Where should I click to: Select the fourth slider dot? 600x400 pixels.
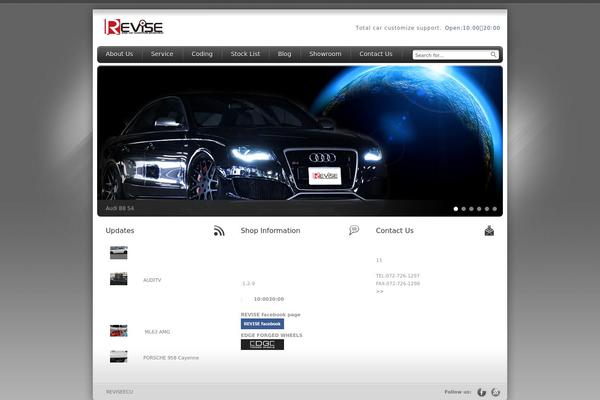(479, 209)
